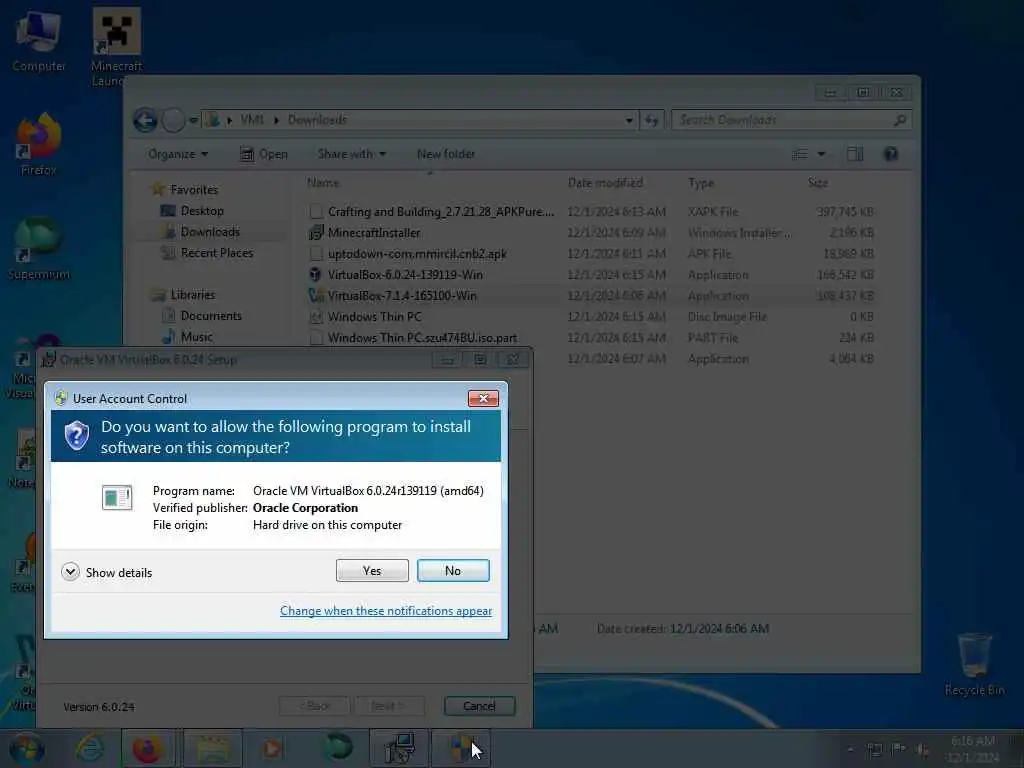Open Change when these notifications appear link
1024x768 pixels.
[x=386, y=611]
